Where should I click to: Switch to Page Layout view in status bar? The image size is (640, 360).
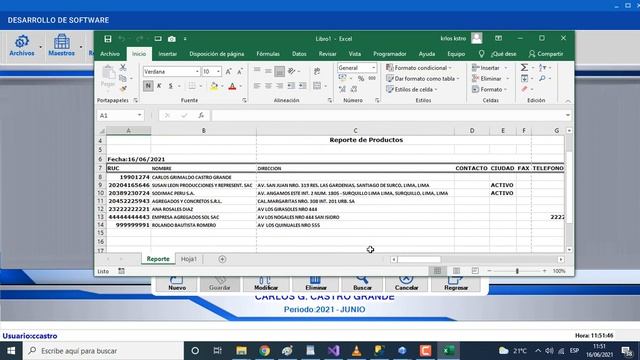click(x=456, y=271)
